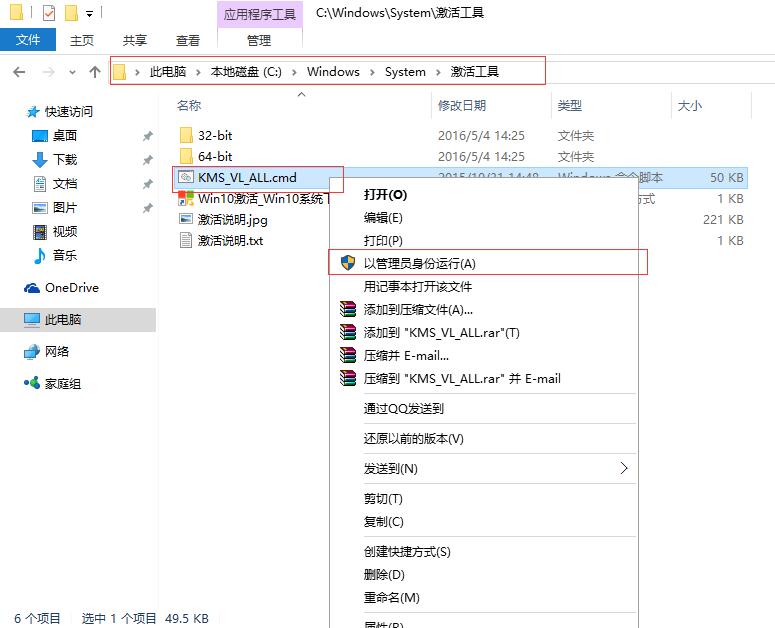Image resolution: width=775 pixels, height=628 pixels.
Task: Select the 激活说明.jpg image file
Action: 232,219
